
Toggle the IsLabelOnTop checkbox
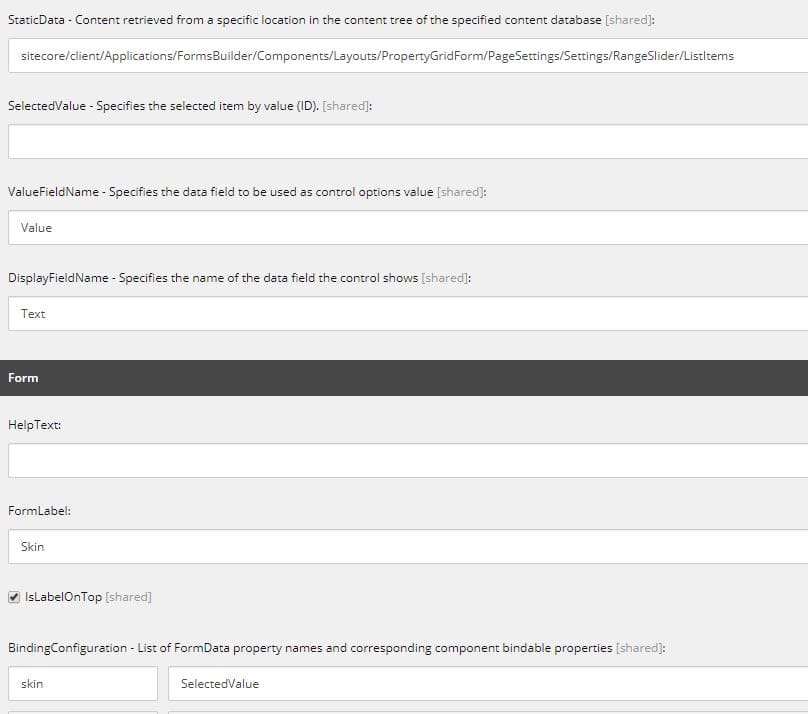click(x=14, y=597)
